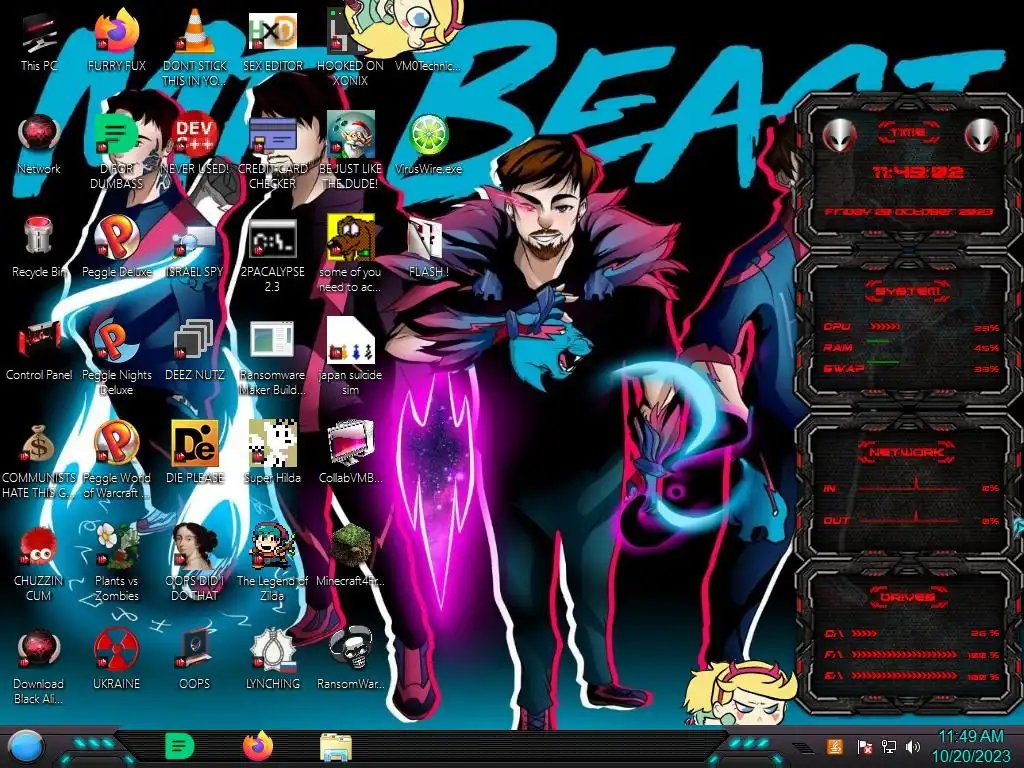Viewport: 1024px width, 768px height.
Task: Open the HxD SEX EDITOR shortcut
Action: 272,42
